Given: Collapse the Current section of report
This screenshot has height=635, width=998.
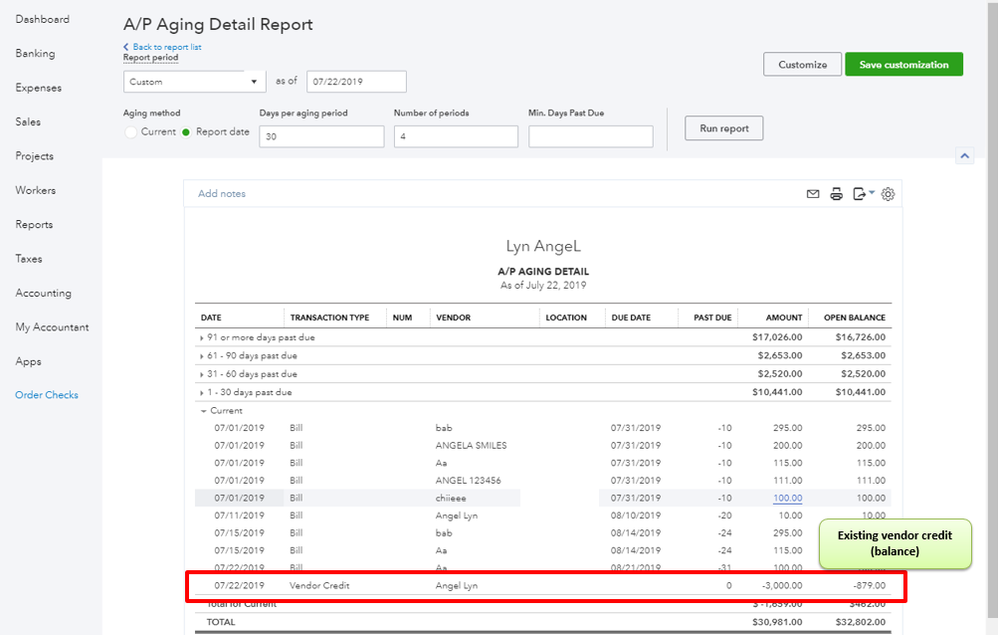Looking at the screenshot, I should tap(204, 411).
